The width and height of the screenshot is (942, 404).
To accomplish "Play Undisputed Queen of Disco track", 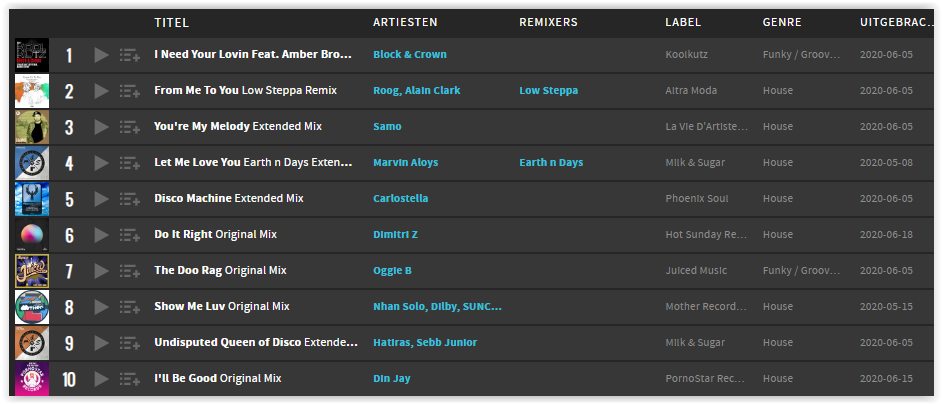I will tap(102, 343).
